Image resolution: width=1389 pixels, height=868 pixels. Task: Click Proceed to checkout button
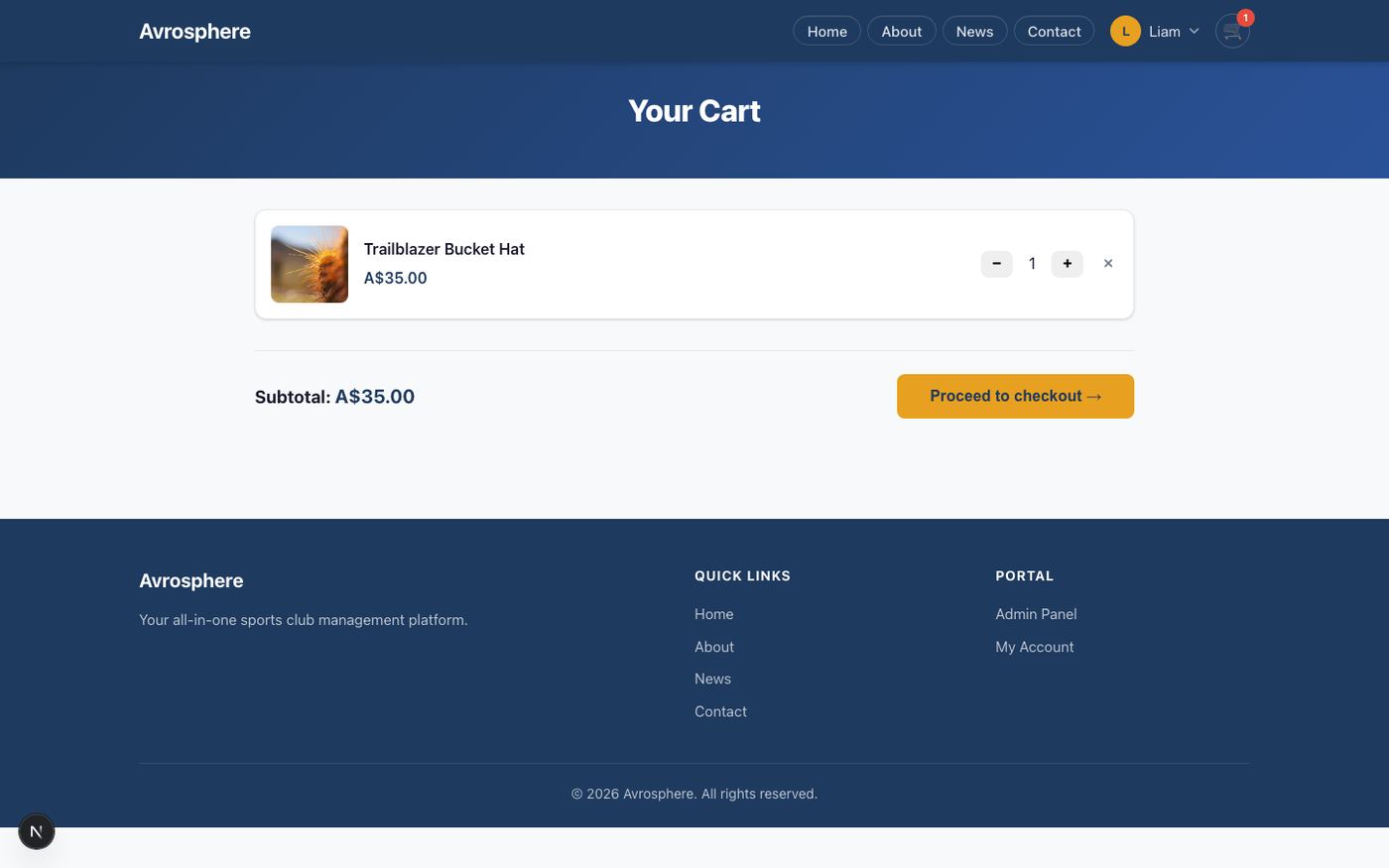click(x=1015, y=396)
